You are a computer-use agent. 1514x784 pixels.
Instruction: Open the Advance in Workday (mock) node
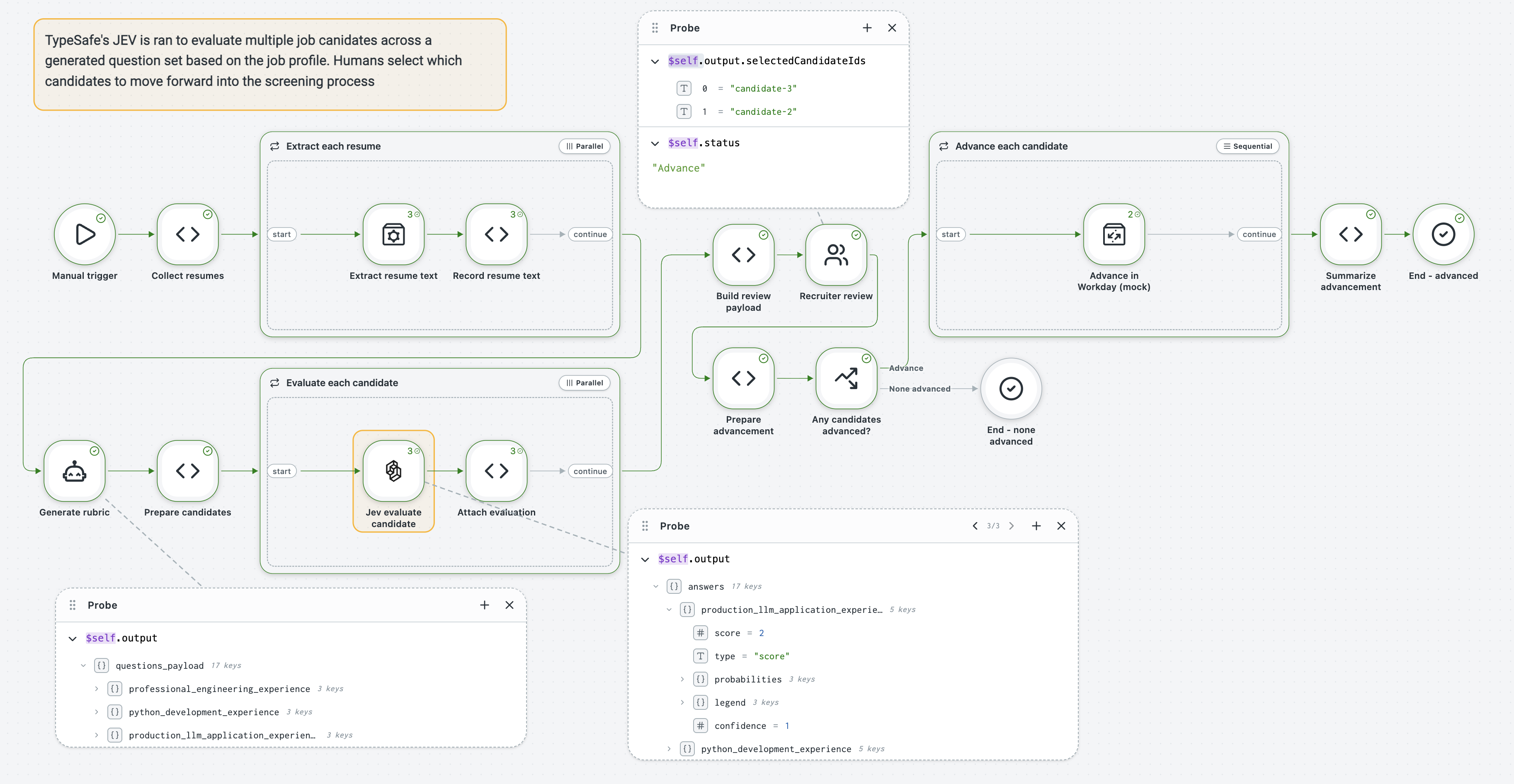tap(1114, 234)
